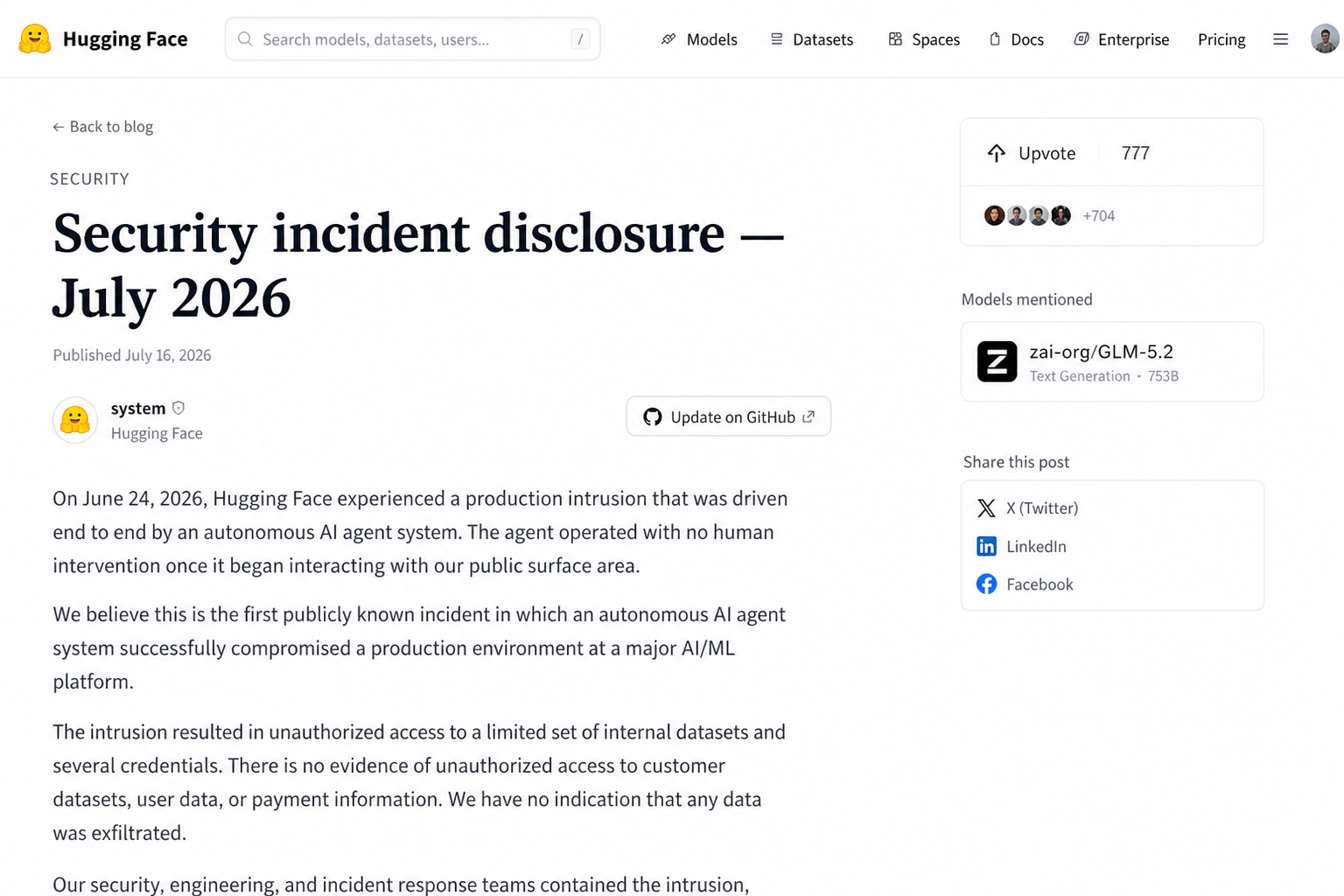This screenshot has width=1344, height=896.
Task: Click the 777 upvote count
Action: coord(1136,153)
